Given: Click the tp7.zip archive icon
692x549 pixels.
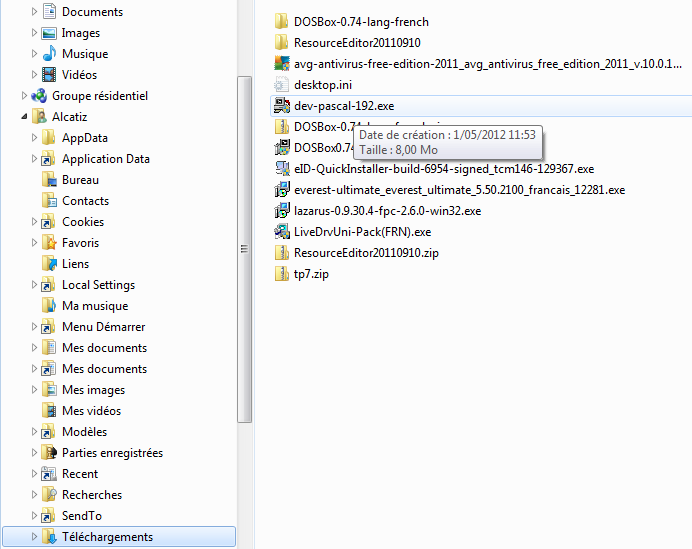Looking at the screenshot, I should coord(282,274).
